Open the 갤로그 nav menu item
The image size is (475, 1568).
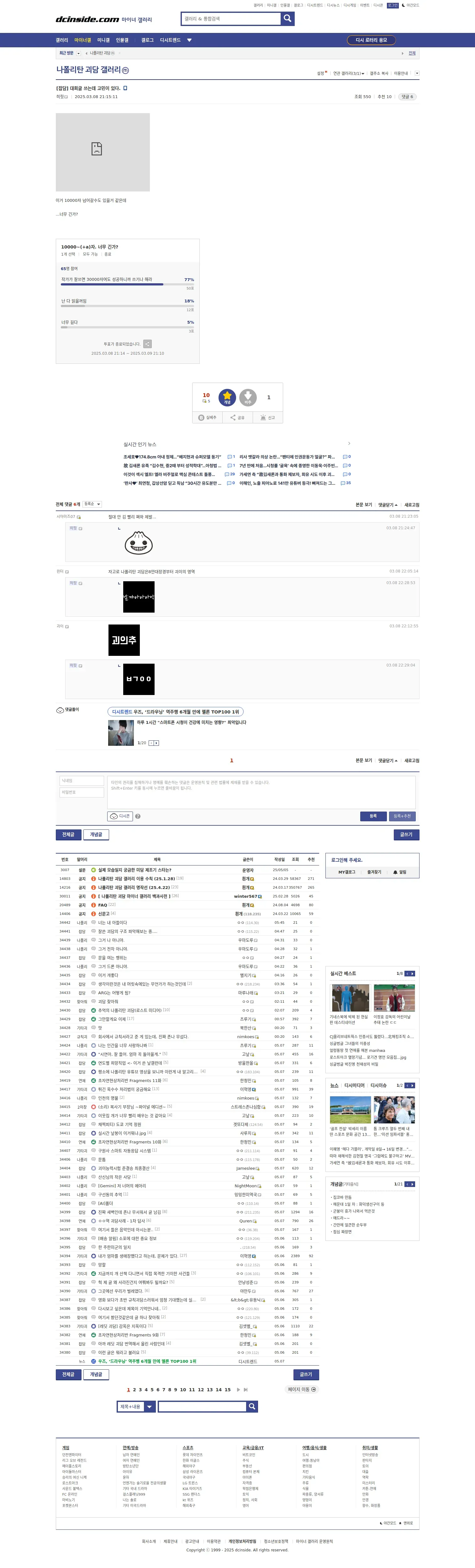(147, 40)
